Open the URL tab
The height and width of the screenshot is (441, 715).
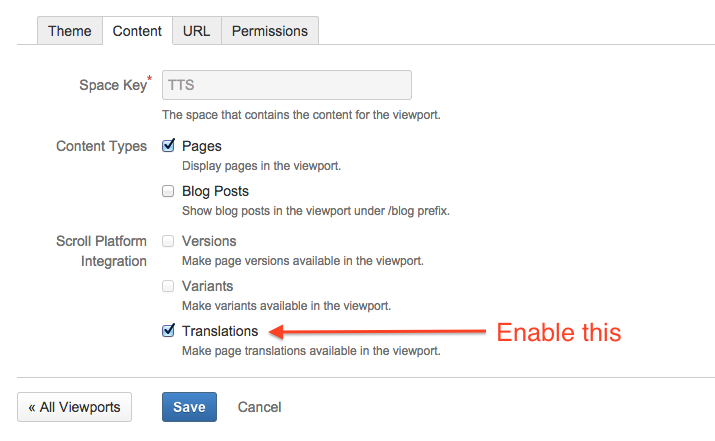coord(196,31)
